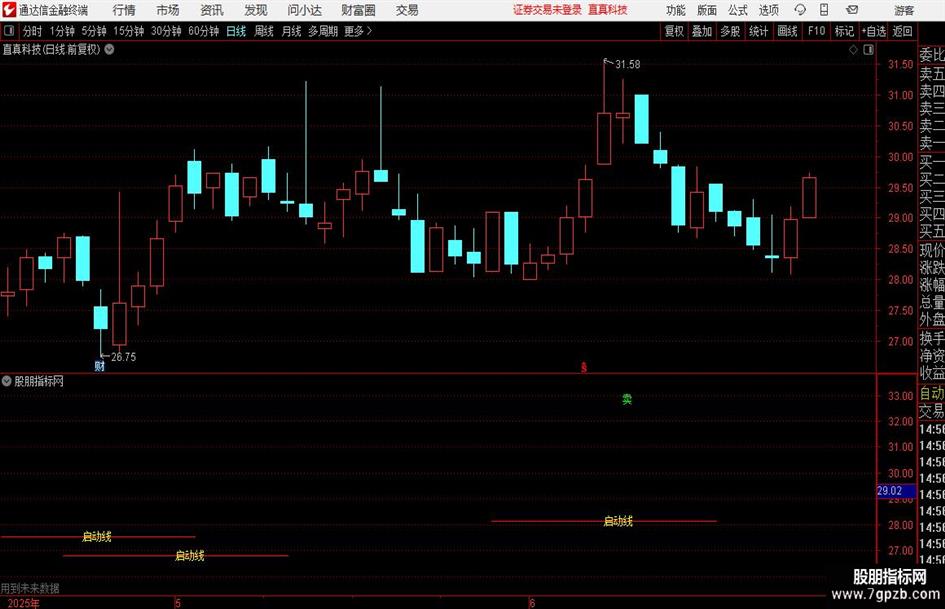Switch to 分时 chart tab

[x=32, y=31]
